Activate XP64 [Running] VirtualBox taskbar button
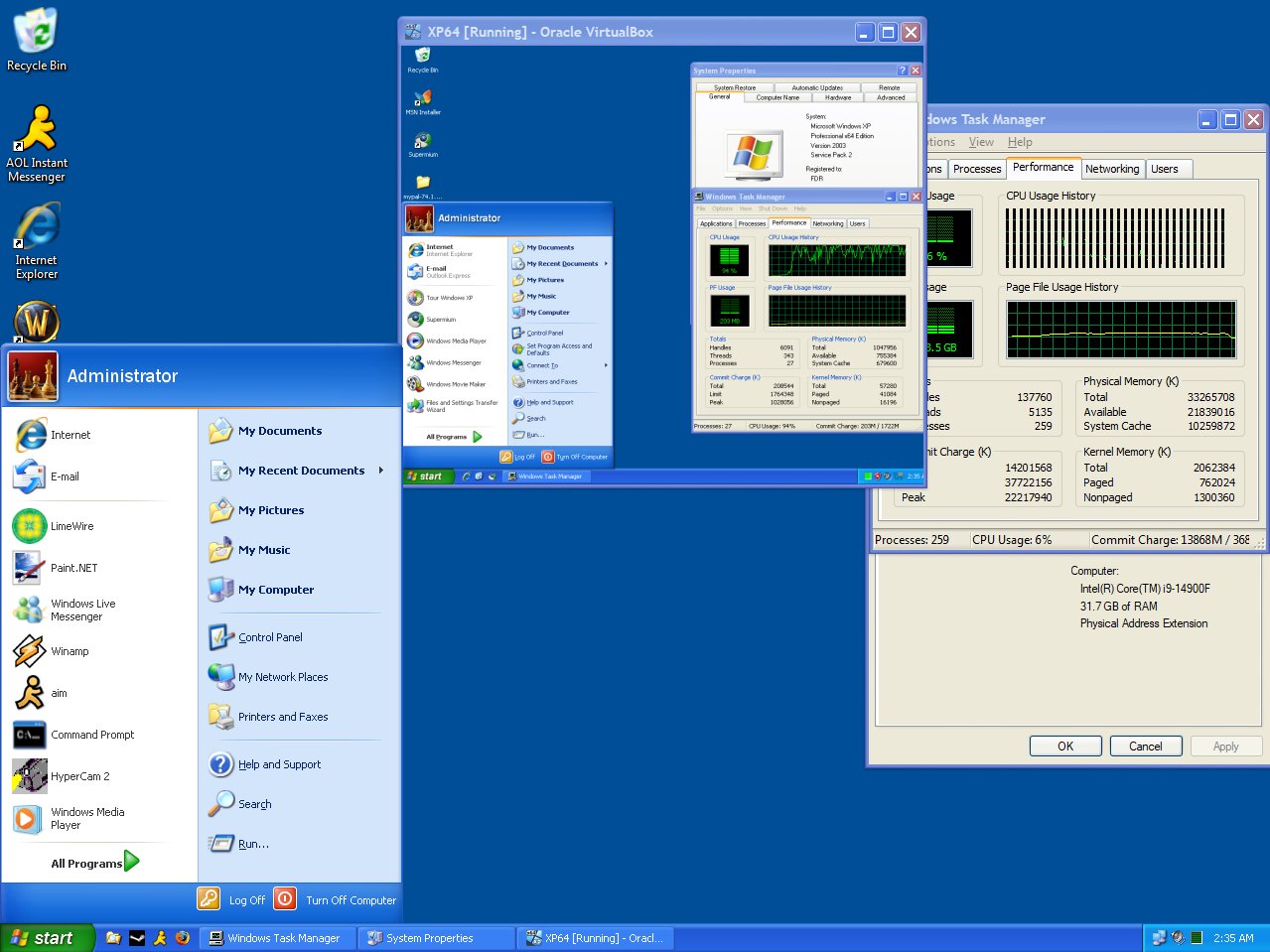1270x952 pixels. click(x=595, y=938)
